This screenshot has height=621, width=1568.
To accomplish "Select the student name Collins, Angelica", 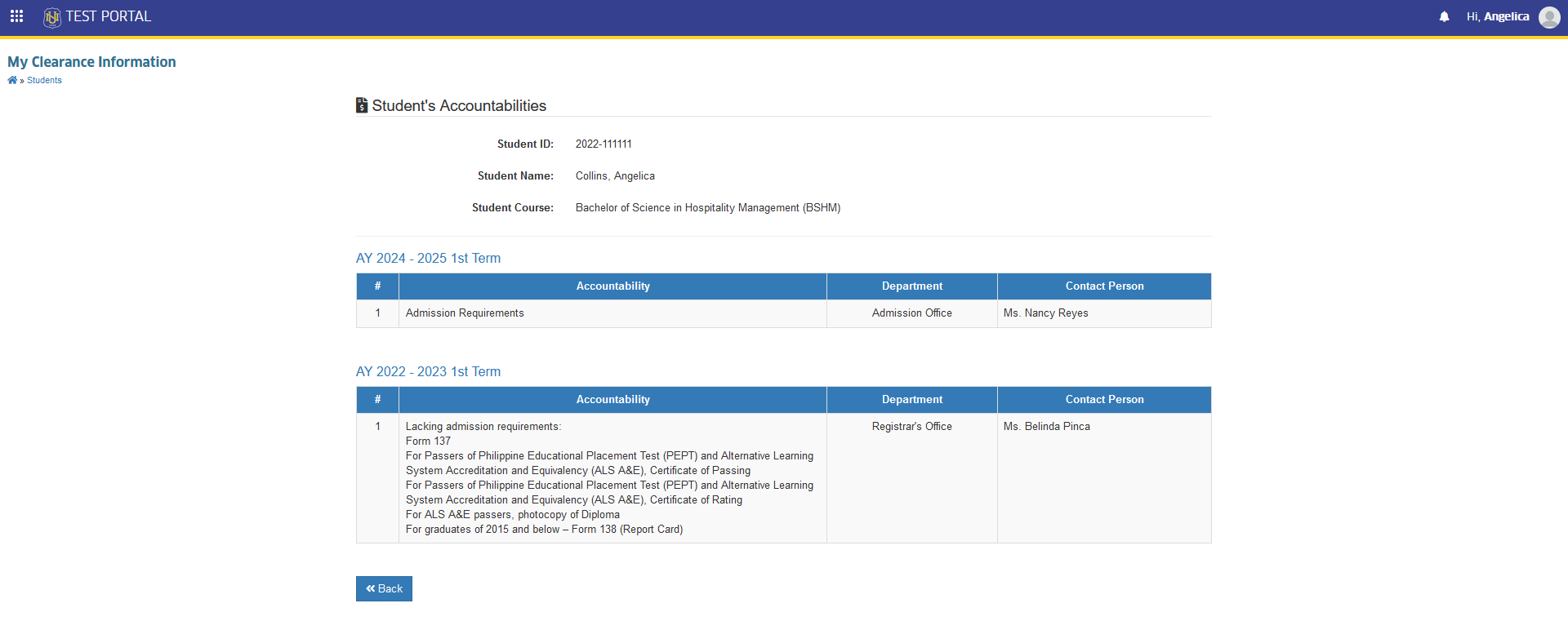I will (x=615, y=175).
